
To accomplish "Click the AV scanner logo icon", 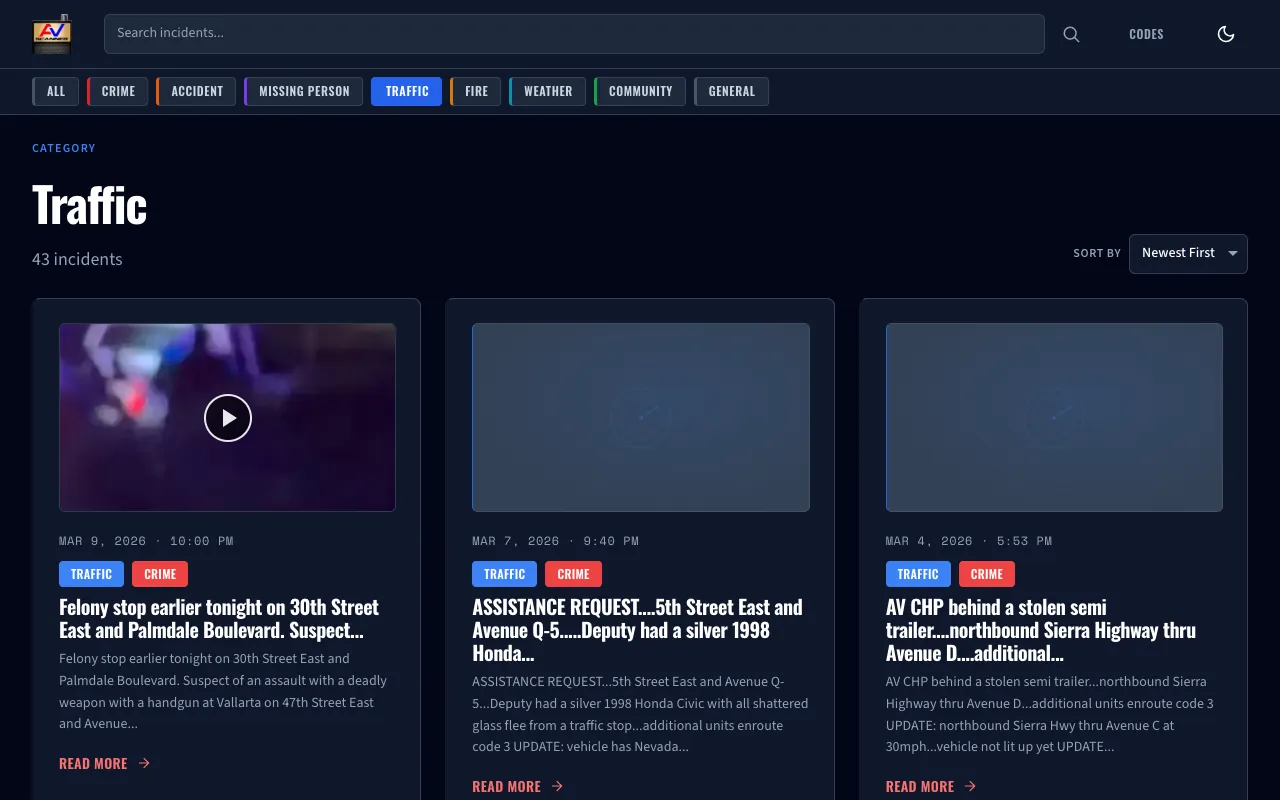I will click(x=52, y=34).
